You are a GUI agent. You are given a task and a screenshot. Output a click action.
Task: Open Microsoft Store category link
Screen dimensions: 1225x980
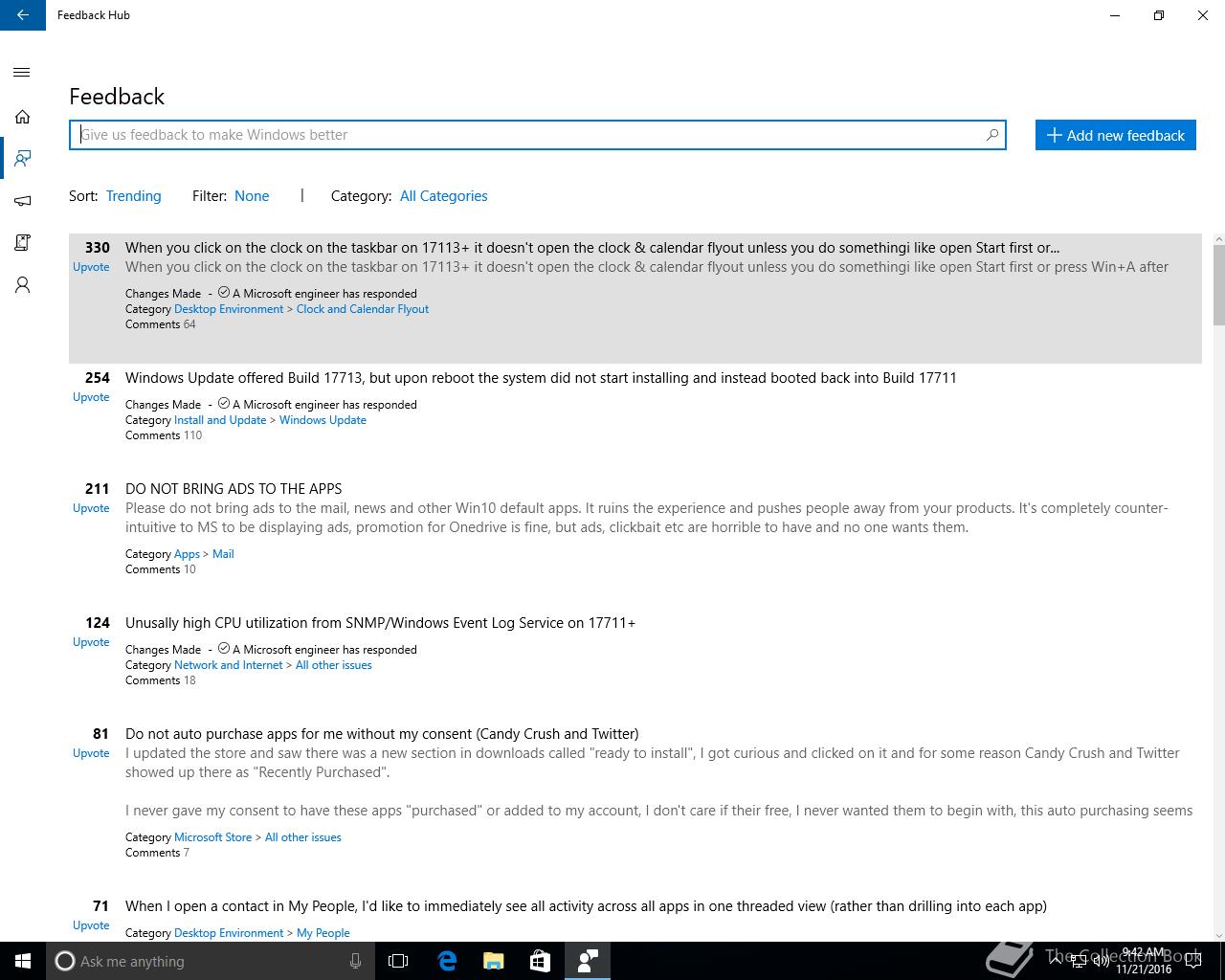click(212, 837)
